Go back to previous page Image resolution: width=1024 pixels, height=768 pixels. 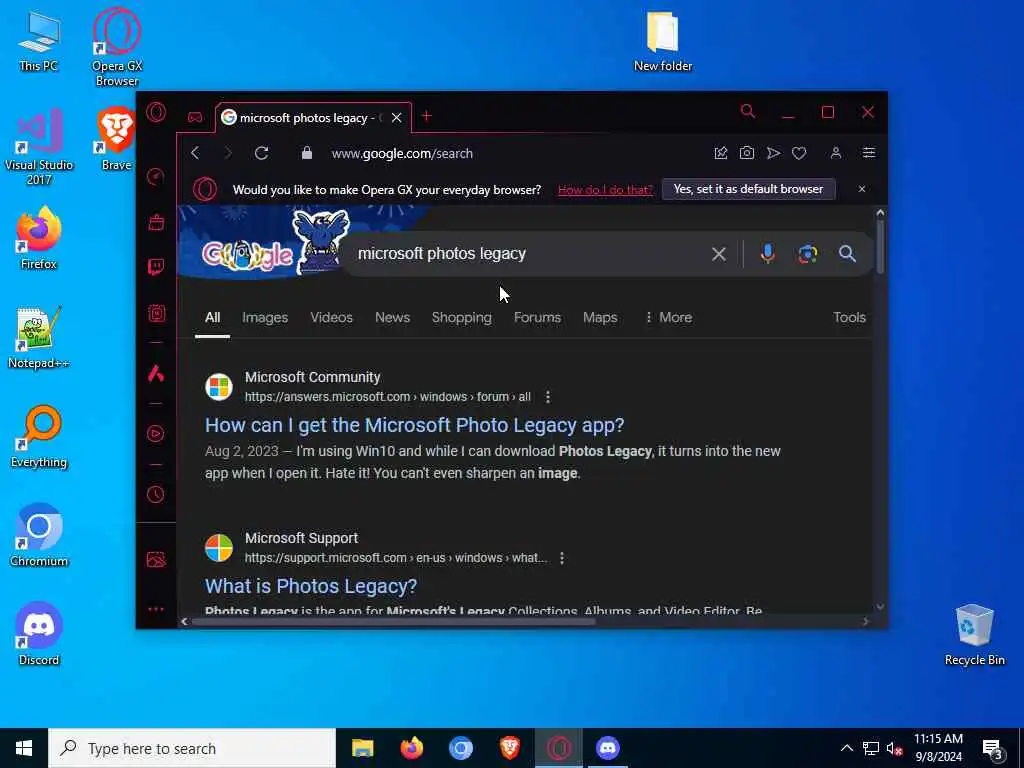[195, 153]
